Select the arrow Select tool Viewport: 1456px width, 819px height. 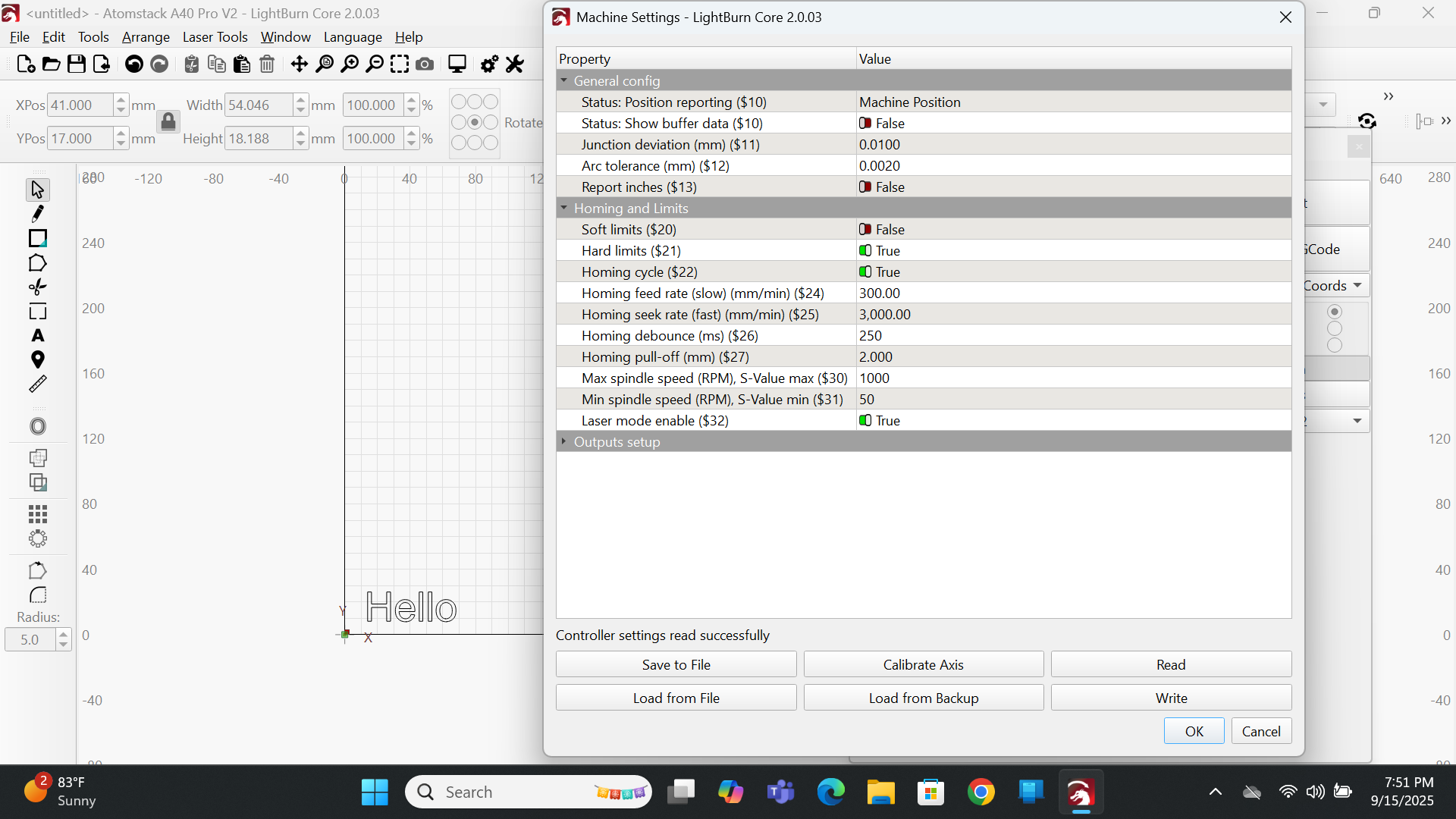[x=37, y=190]
